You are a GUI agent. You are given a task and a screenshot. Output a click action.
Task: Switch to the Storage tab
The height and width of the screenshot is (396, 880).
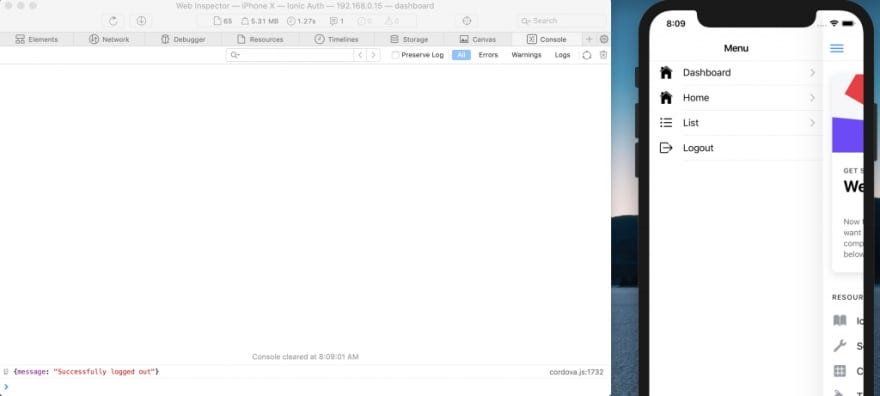click(409, 39)
